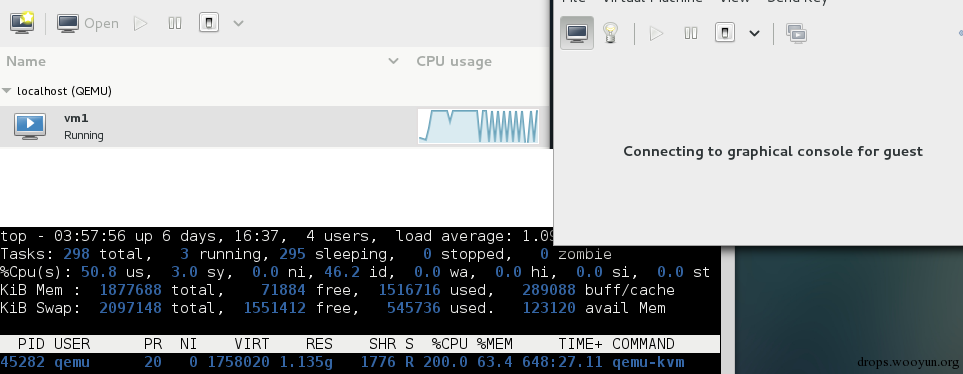963x374 pixels.
Task: Create a new virtual machine icon
Action: point(22,23)
